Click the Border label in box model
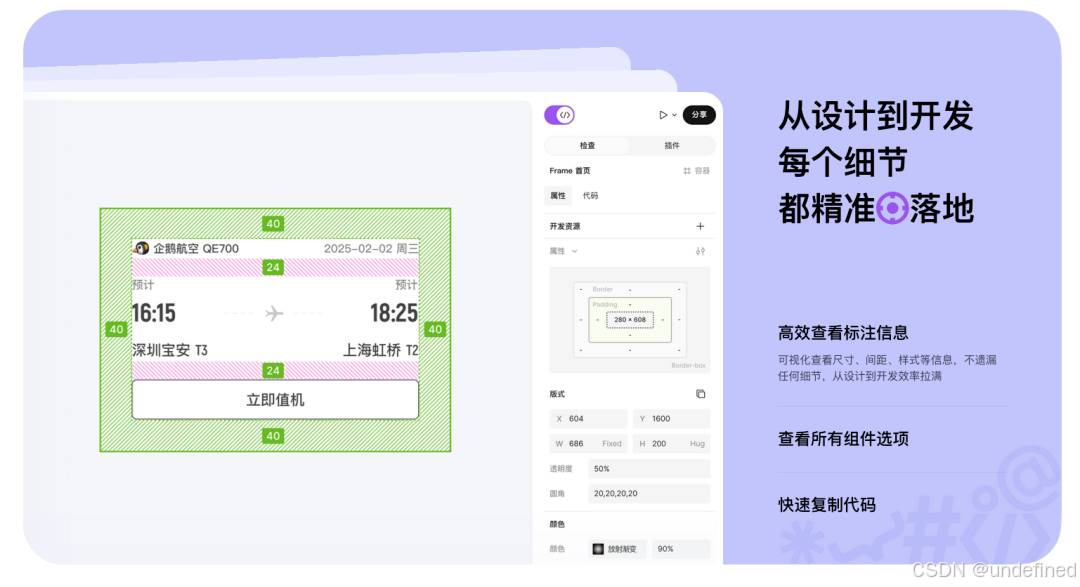 point(603,289)
